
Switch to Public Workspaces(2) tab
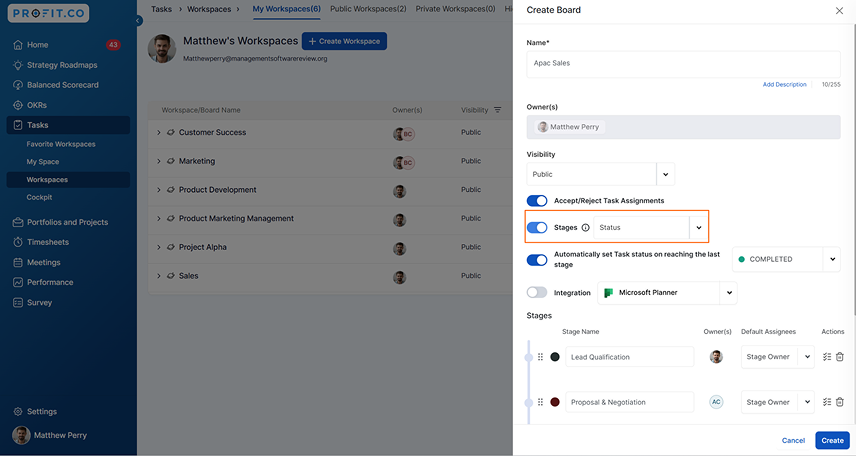(x=368, y=9)
